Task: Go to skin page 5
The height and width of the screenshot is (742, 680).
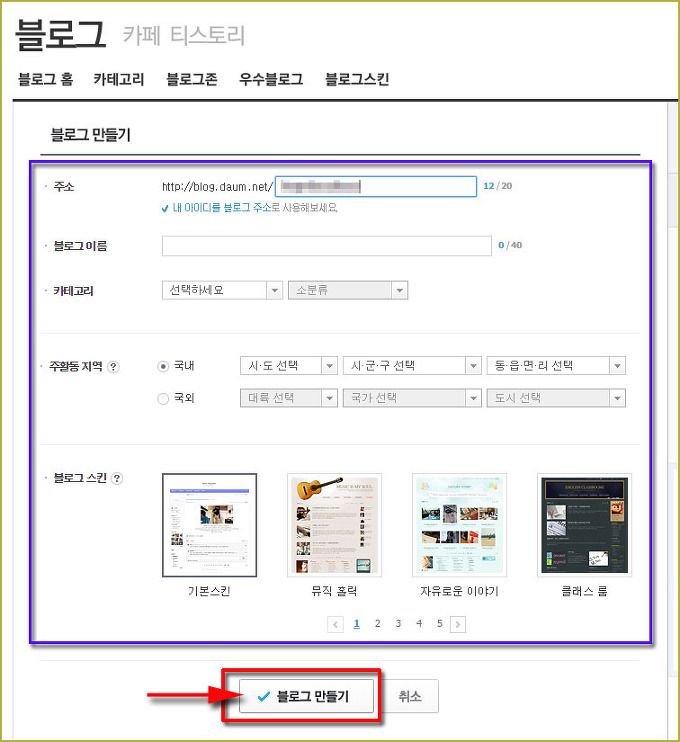Action: pos(440,624)
